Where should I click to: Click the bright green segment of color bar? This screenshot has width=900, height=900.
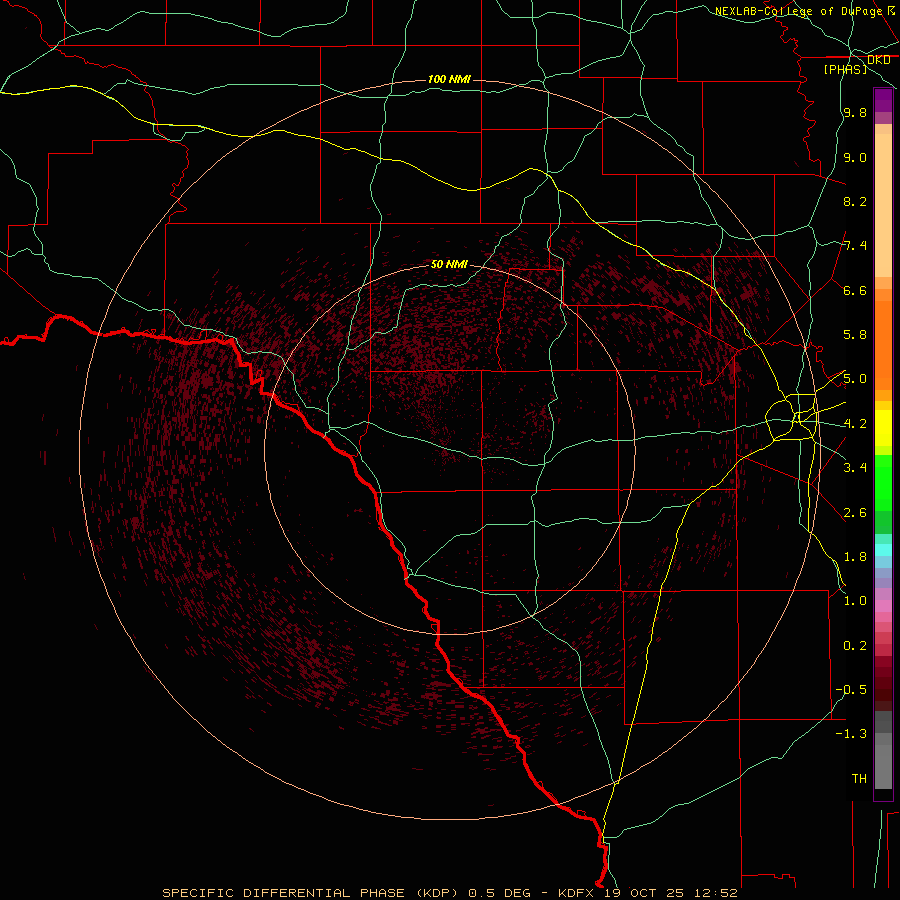pos(883,483)
